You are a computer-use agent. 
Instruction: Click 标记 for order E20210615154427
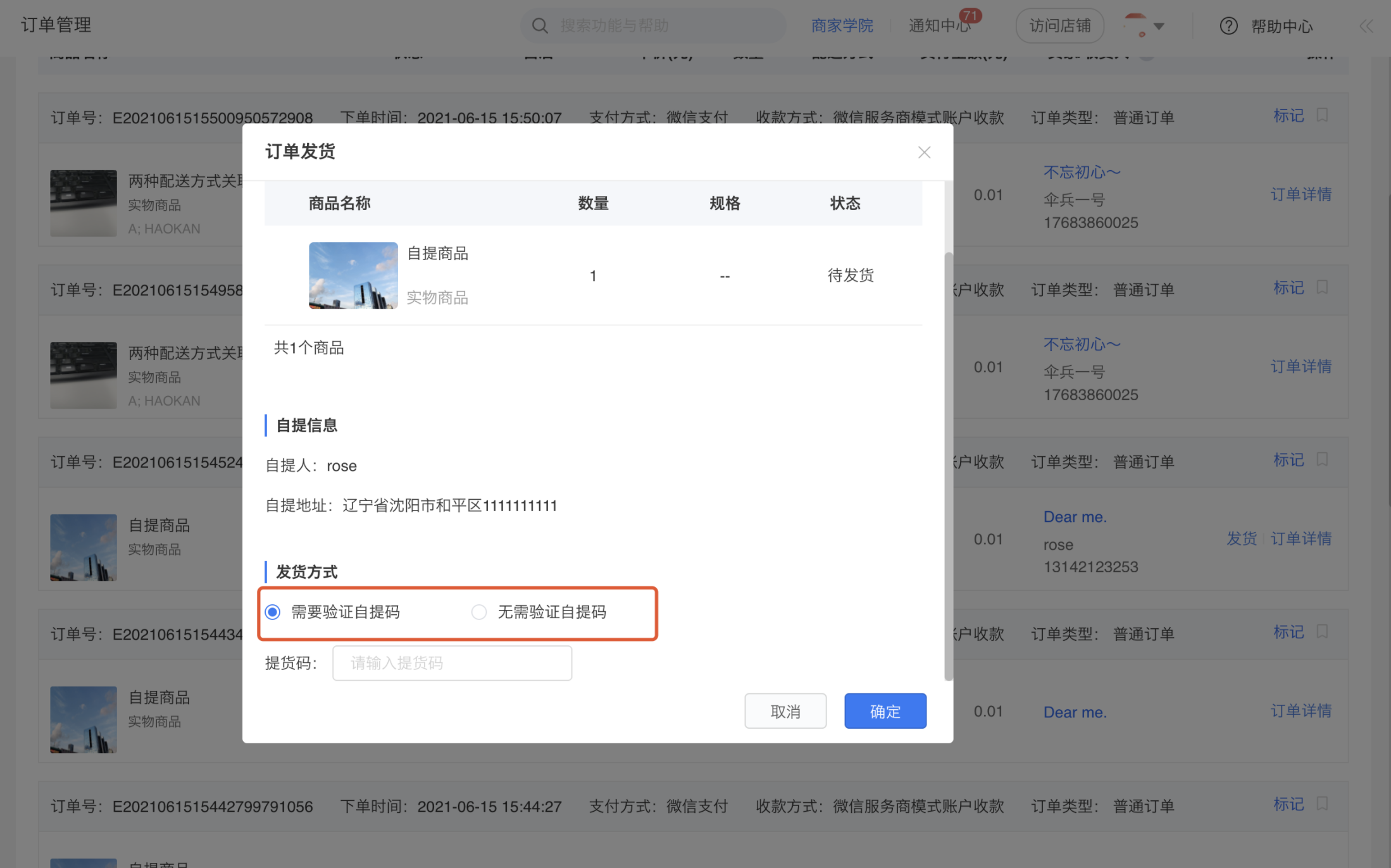pos(1288,804)
